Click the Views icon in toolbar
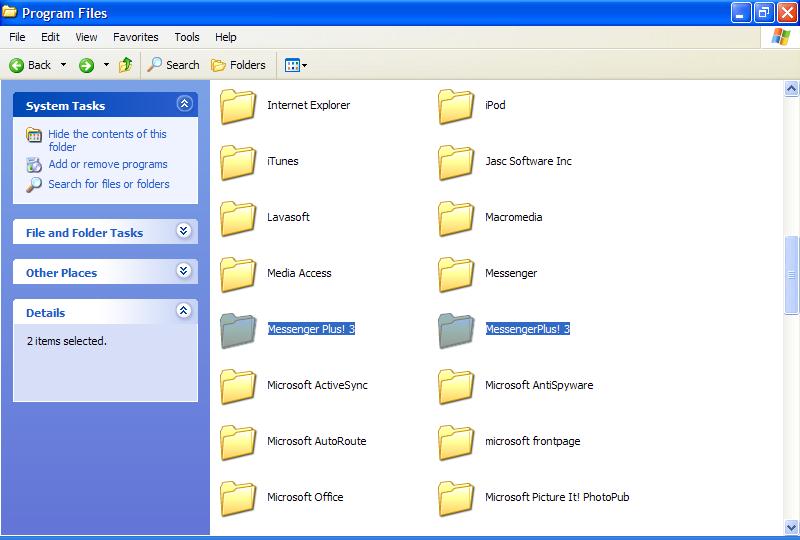The height and width of the screenshot is (540, 800). (292, 65)
